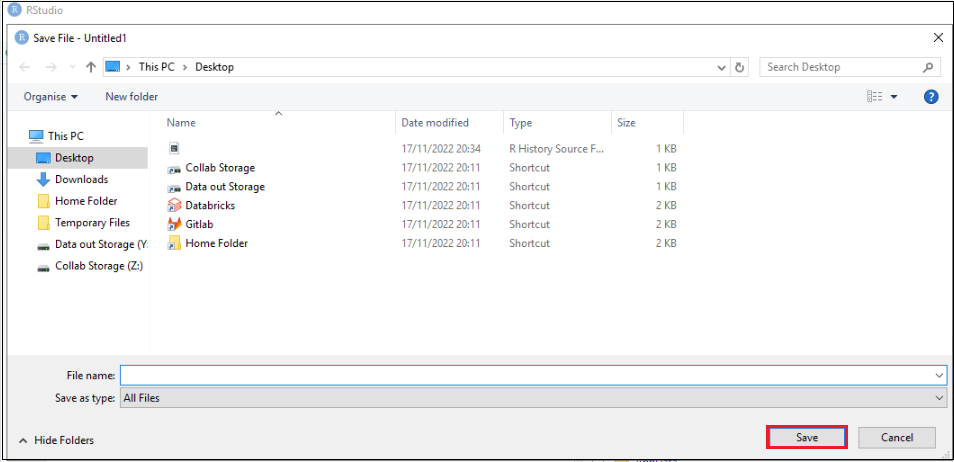This screenshot has width=954, height=462.
Task: Click the Temporary Files folder icon in sidebar
Action: (x=43, y=223)
